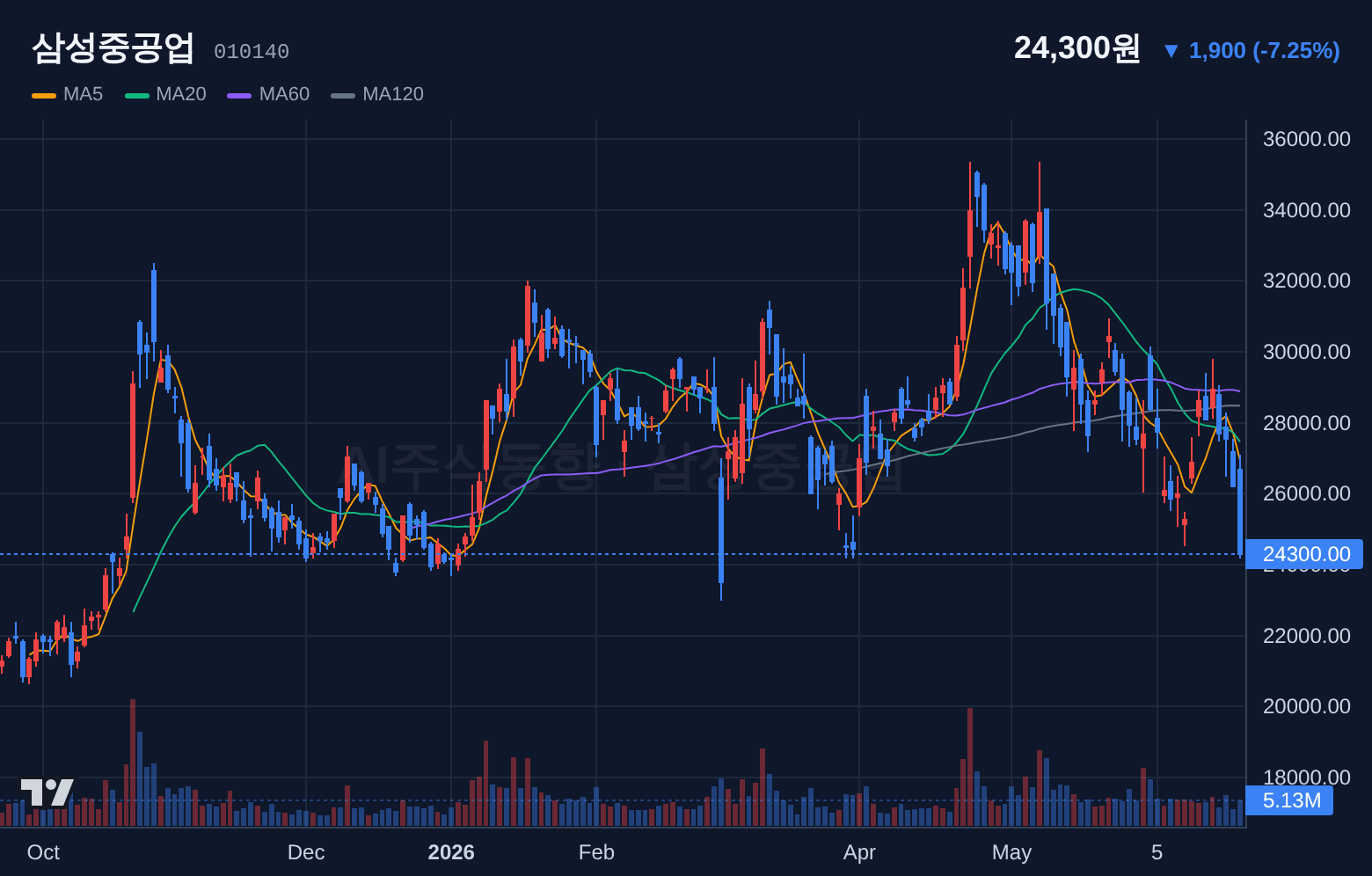This screenshot has width=1372, height=876.
Task: Click the 20000.00 price axis value
Action: click(x=1306, y=706)
